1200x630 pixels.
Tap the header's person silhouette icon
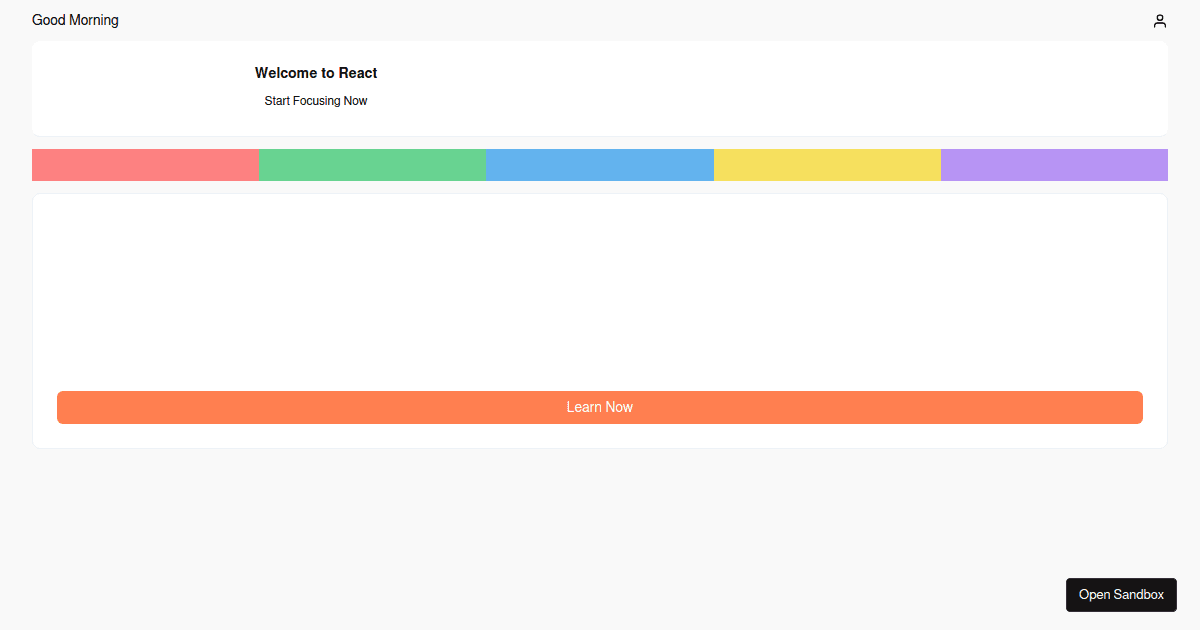click(x=1159, y=21)
